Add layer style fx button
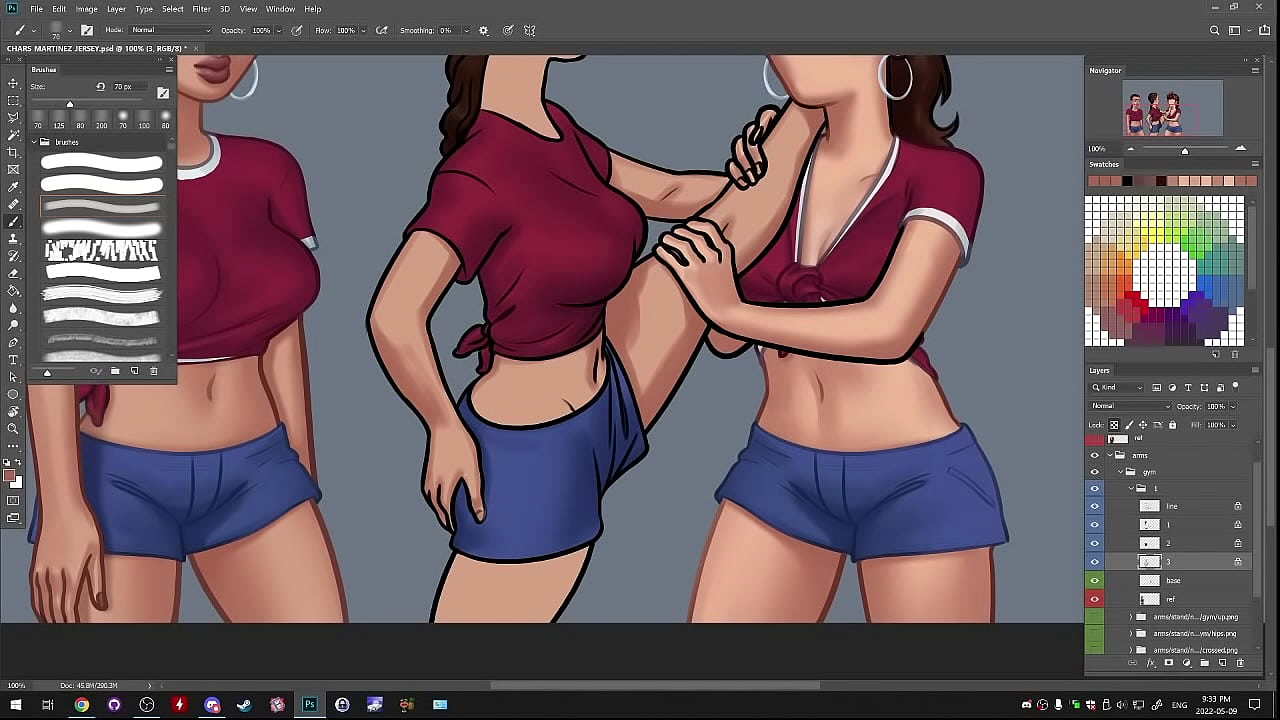The width and height of the screenshot is (1280, 720). [1151, 663]
